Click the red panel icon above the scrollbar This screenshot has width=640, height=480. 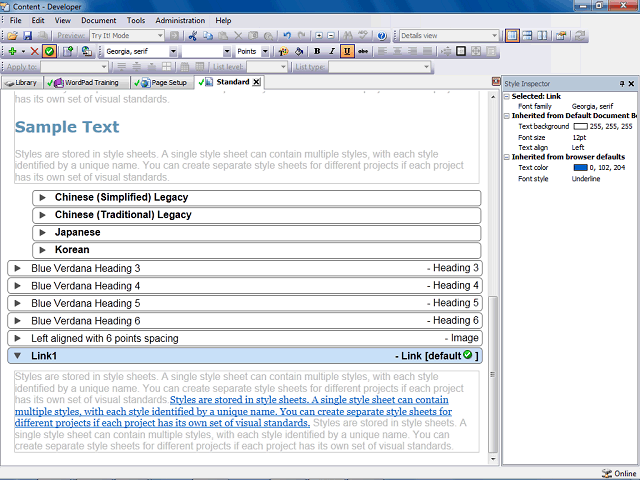click(496, 82)
